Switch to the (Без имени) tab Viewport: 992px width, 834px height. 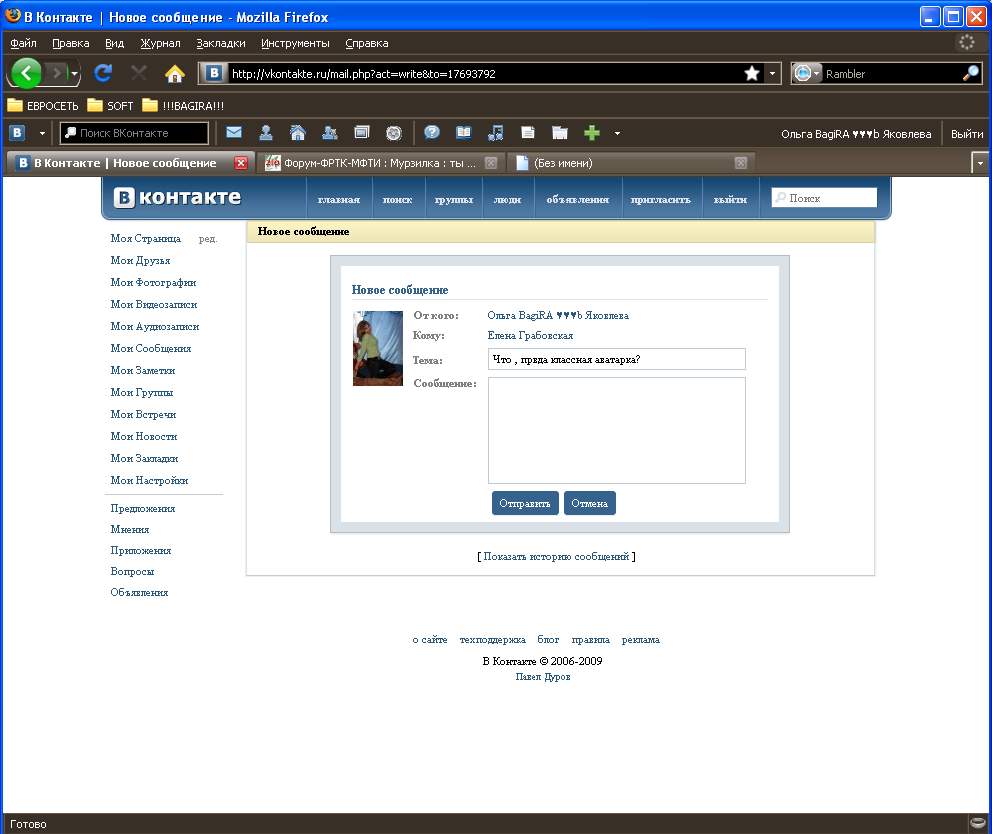[x=633, y=163]
